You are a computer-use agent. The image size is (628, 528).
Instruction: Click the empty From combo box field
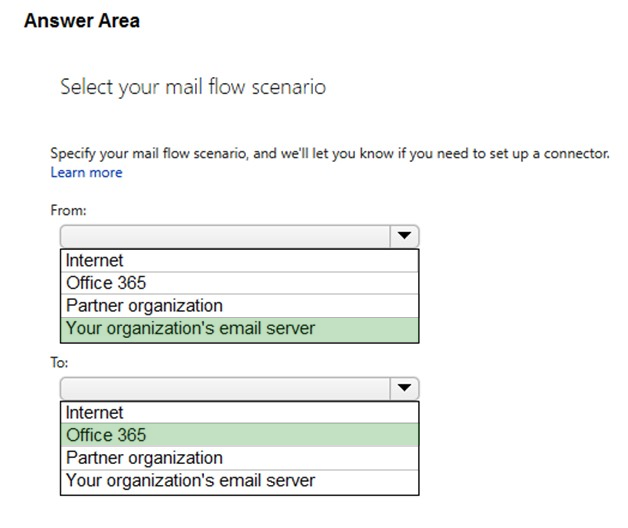[x=225, y=236]
